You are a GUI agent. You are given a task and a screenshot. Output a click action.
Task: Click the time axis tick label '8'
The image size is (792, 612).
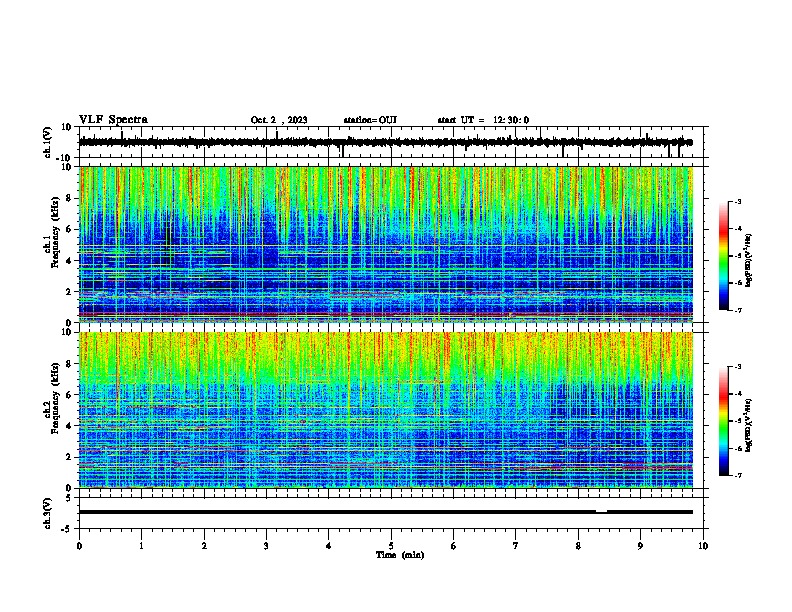click(578, 546)
